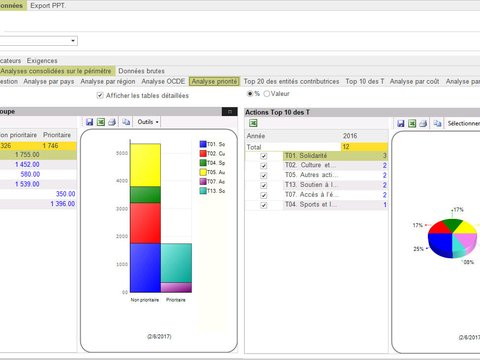Click the yellow T05 legend swatch
480x360 pixels.
(x=203, y=172)
